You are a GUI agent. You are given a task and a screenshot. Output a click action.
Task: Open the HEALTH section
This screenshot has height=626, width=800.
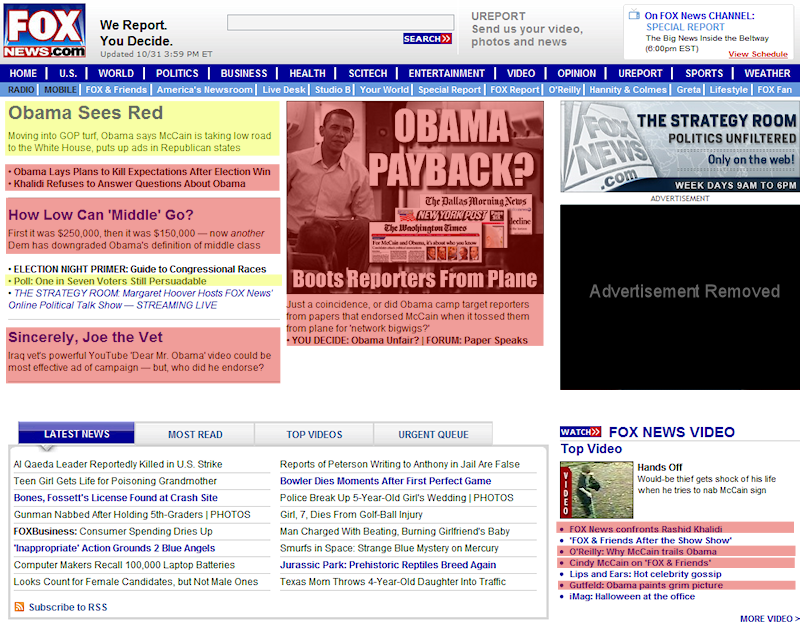point(307,73)
